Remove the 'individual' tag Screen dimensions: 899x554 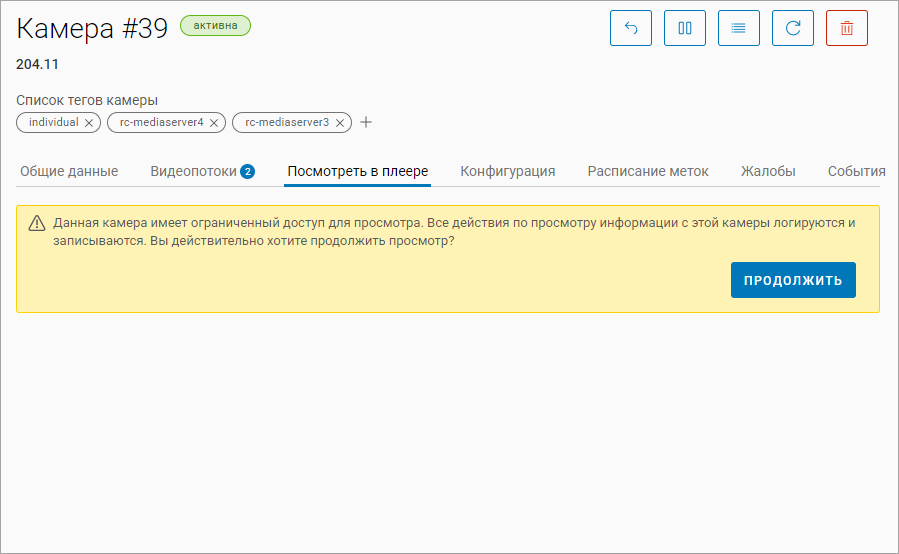[89, 123]
